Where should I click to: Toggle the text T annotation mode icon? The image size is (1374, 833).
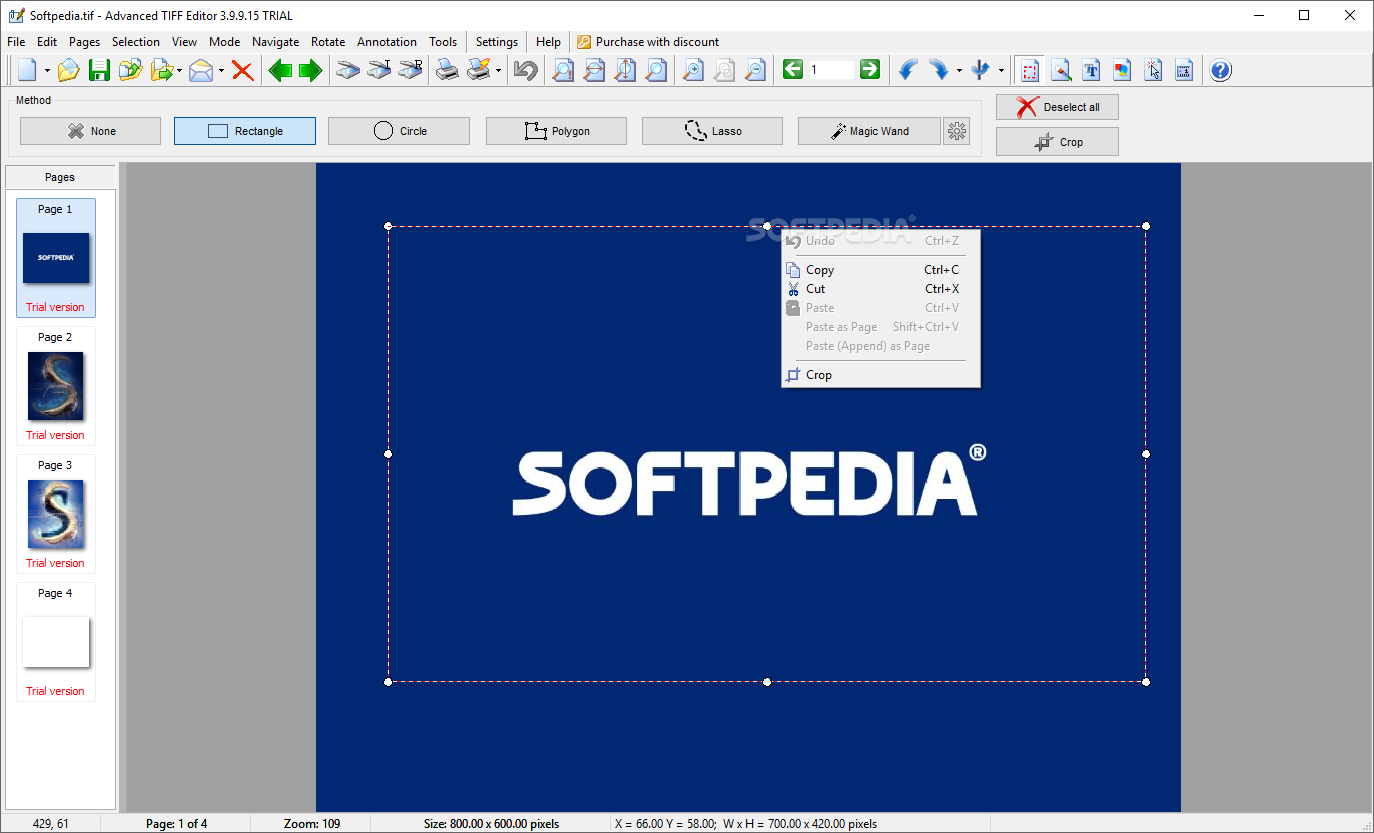coord(1092,70)
